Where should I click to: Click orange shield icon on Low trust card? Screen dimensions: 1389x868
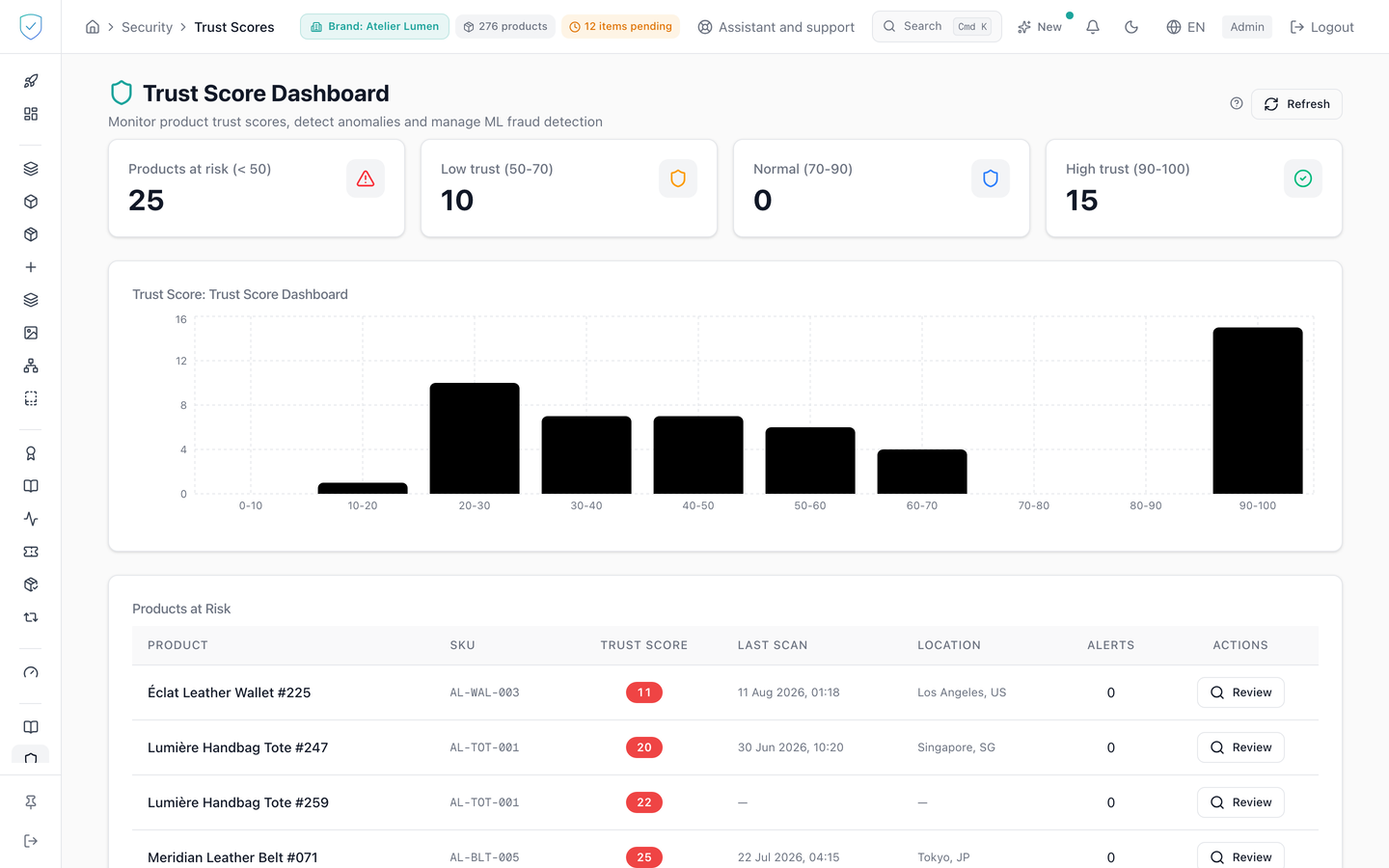[x=678, y=178]
